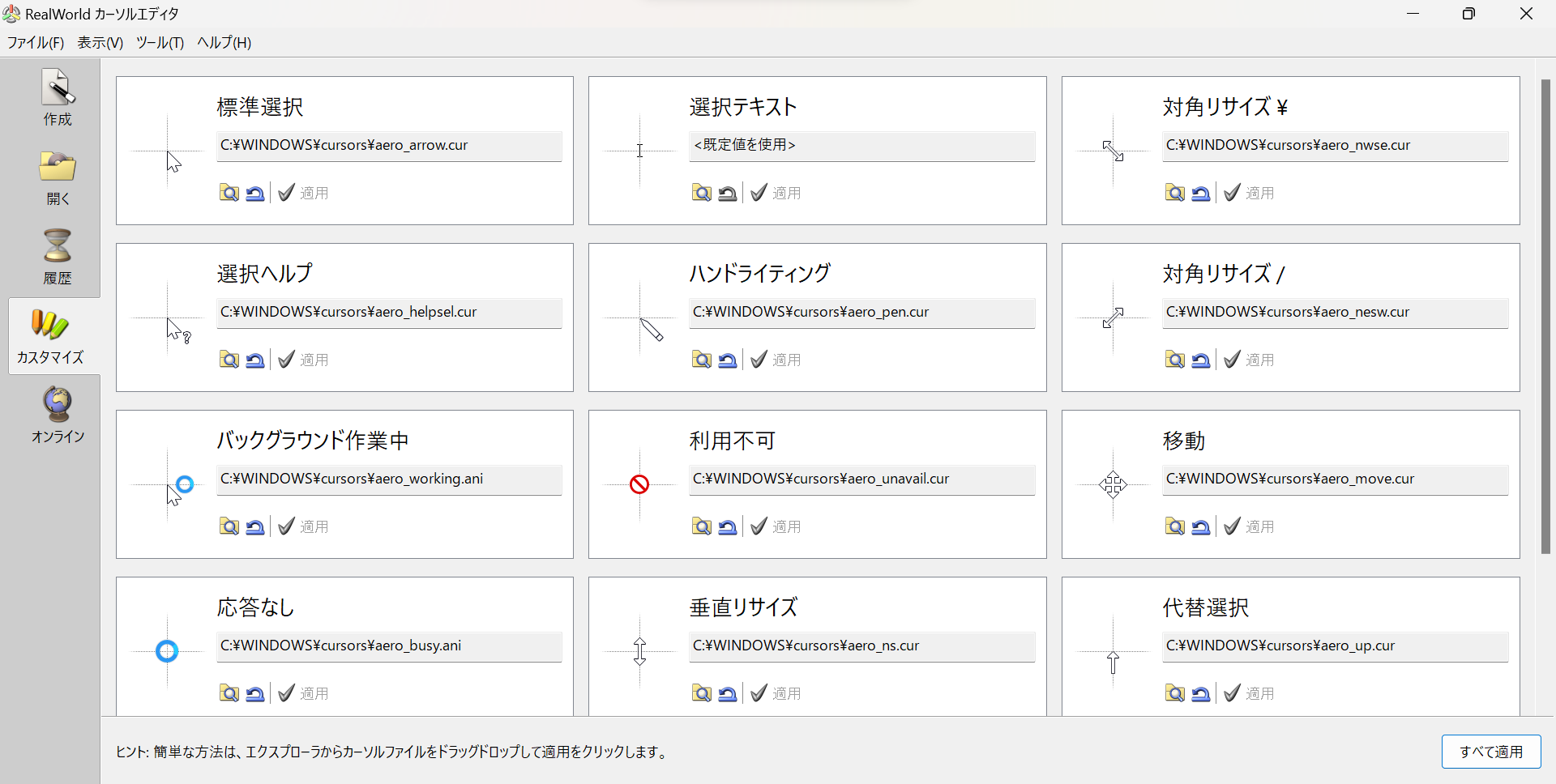Apply the ハンドライティング cursor
Image resolution: width=1556 pixels, height=784 pixels.
tap(776, 360)
